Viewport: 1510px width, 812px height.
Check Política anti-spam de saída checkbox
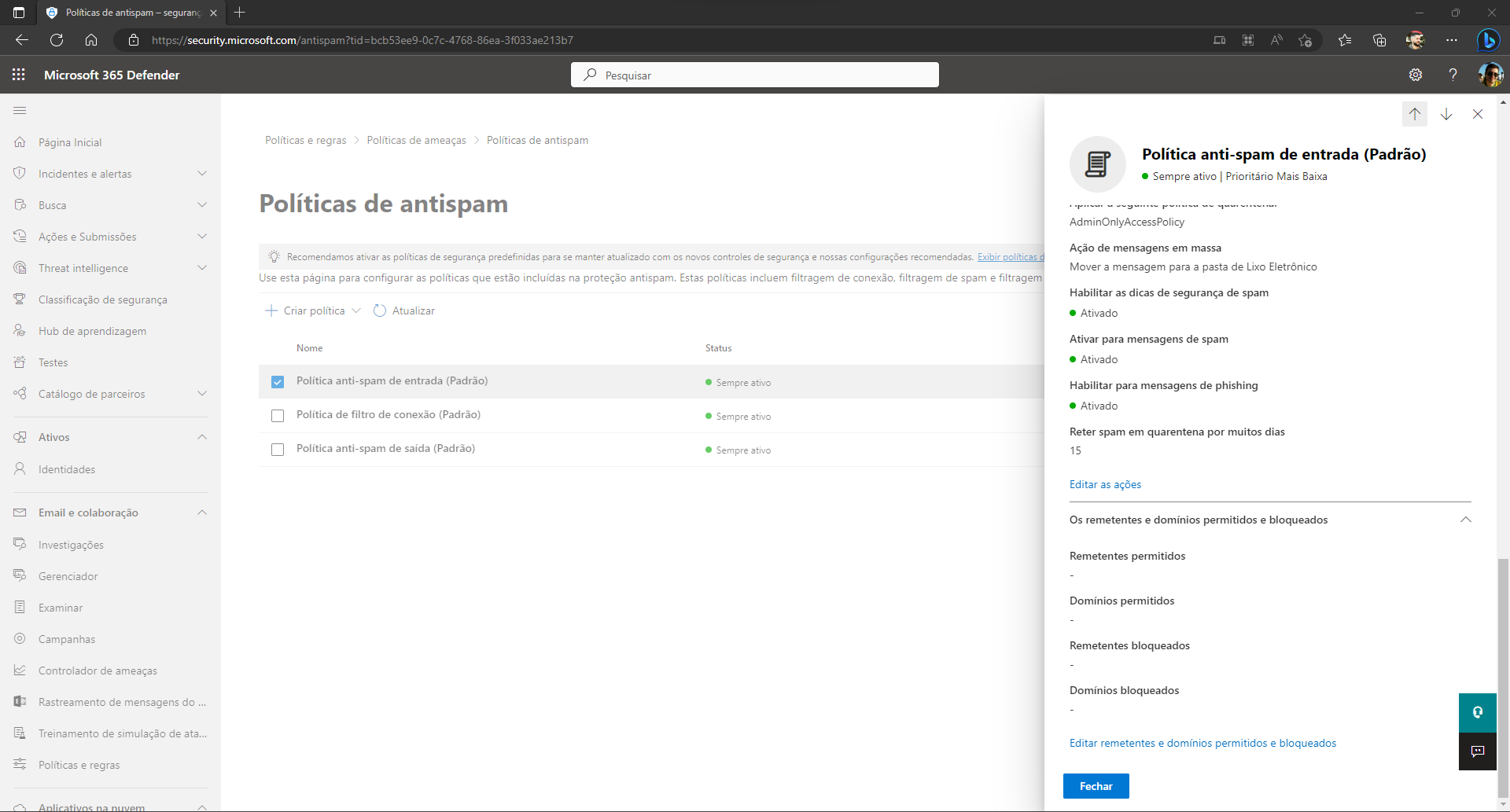pos(278,450)
